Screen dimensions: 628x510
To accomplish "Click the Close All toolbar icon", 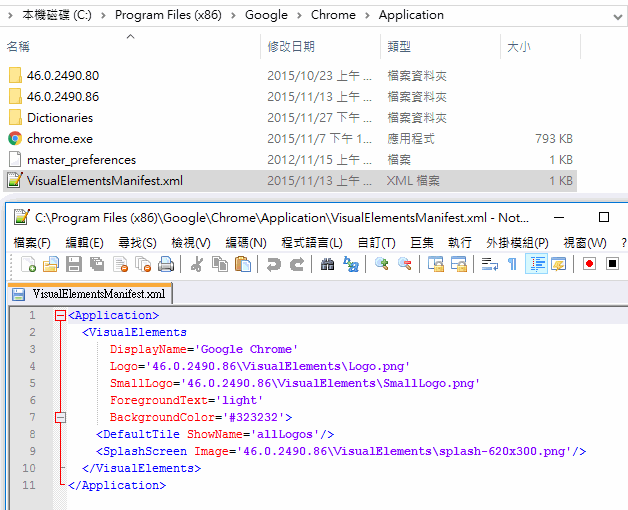I will [x=143, y=264].
